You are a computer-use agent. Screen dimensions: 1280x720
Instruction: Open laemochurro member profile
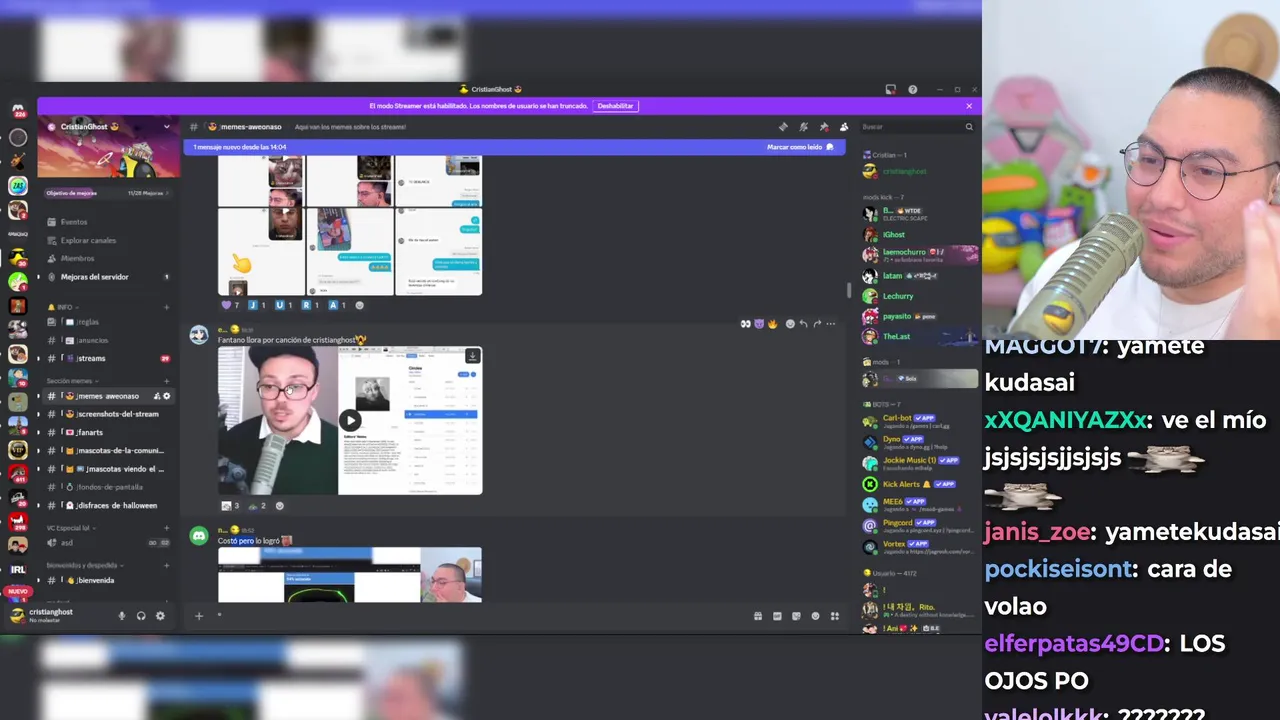920,255
